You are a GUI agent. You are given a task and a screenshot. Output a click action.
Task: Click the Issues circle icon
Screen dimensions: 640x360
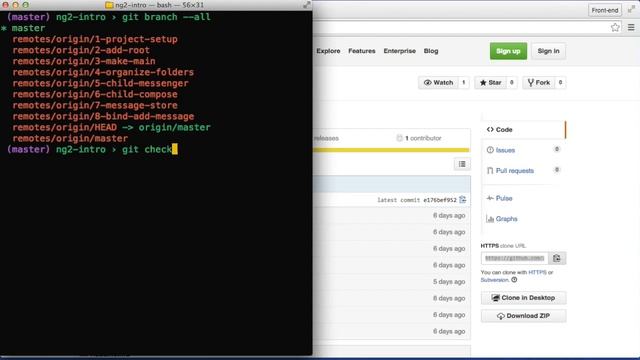click(490, 150)
